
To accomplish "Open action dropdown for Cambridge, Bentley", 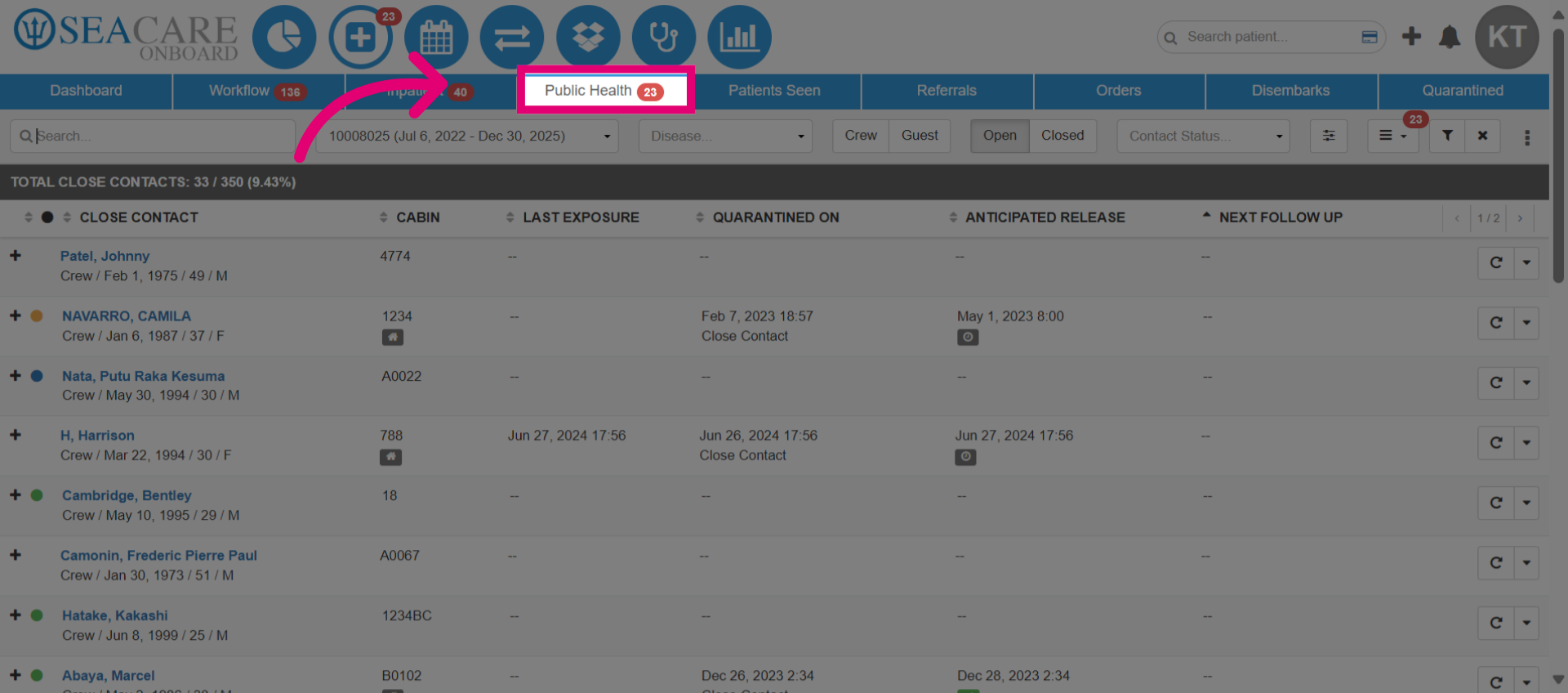I will (1526, 503).
